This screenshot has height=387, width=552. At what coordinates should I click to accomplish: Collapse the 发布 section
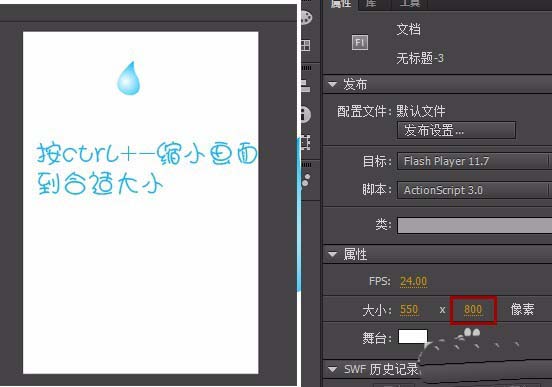coord(332,84)
